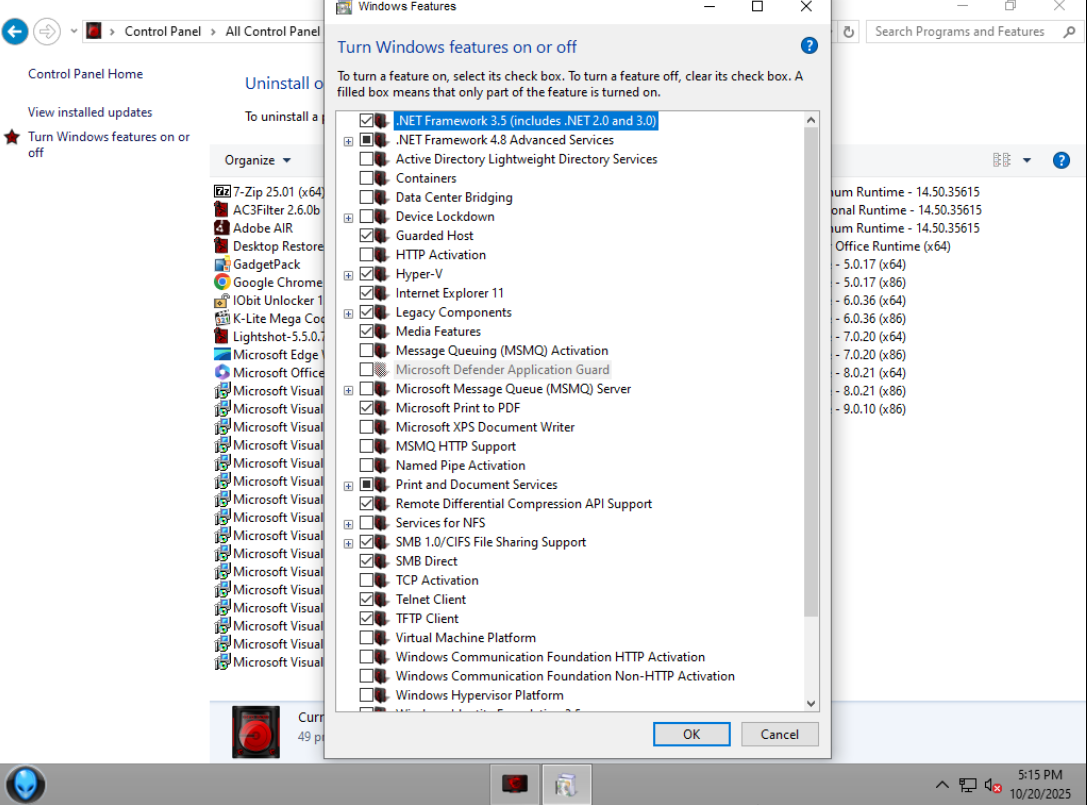Click the red star icon beside Turn Windows features
Screen dimensions: 1087x805
(12, 137)
